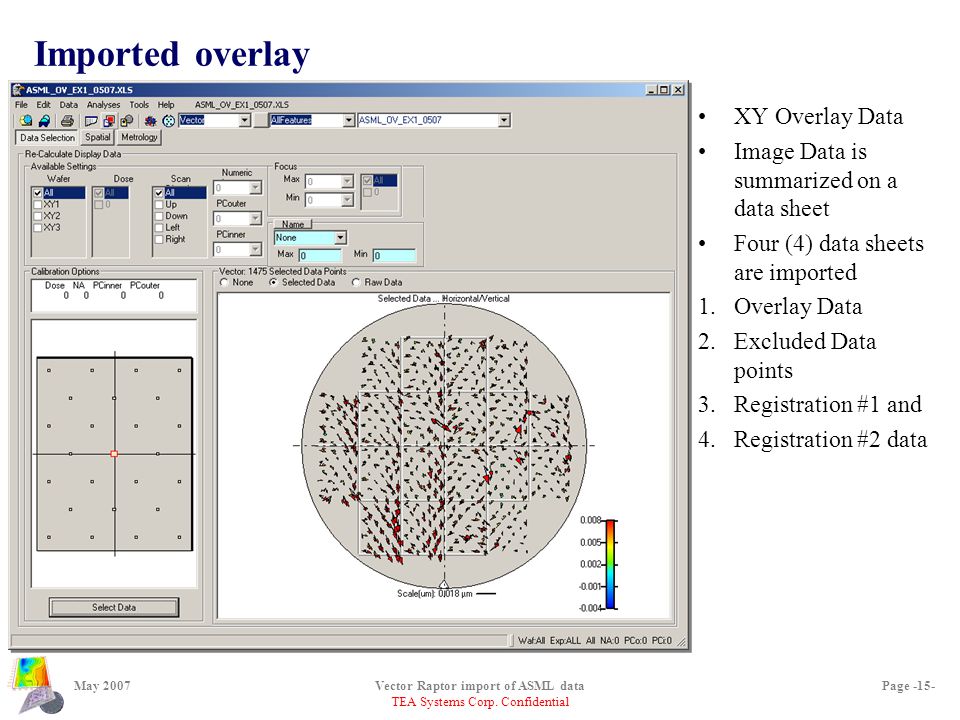Open the Edit menu

point(43,105)
